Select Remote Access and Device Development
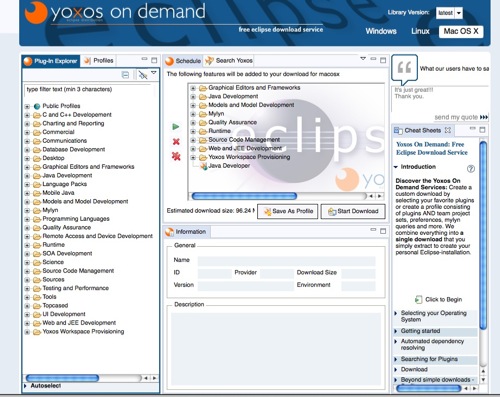The width and height of the screenshot is (500, 397). tap(98, 236)
